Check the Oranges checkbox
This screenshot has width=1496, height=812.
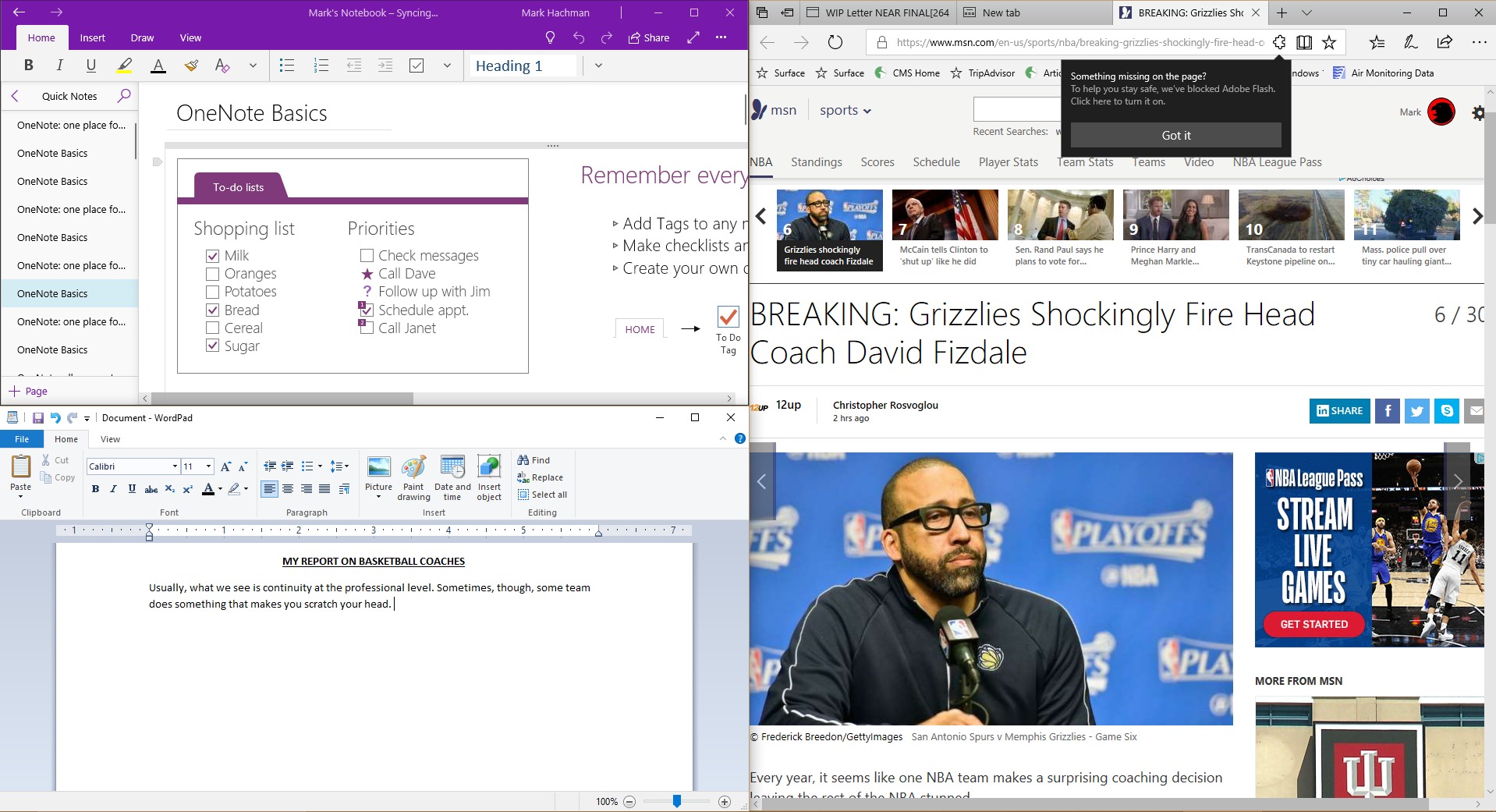coord(212,274)
